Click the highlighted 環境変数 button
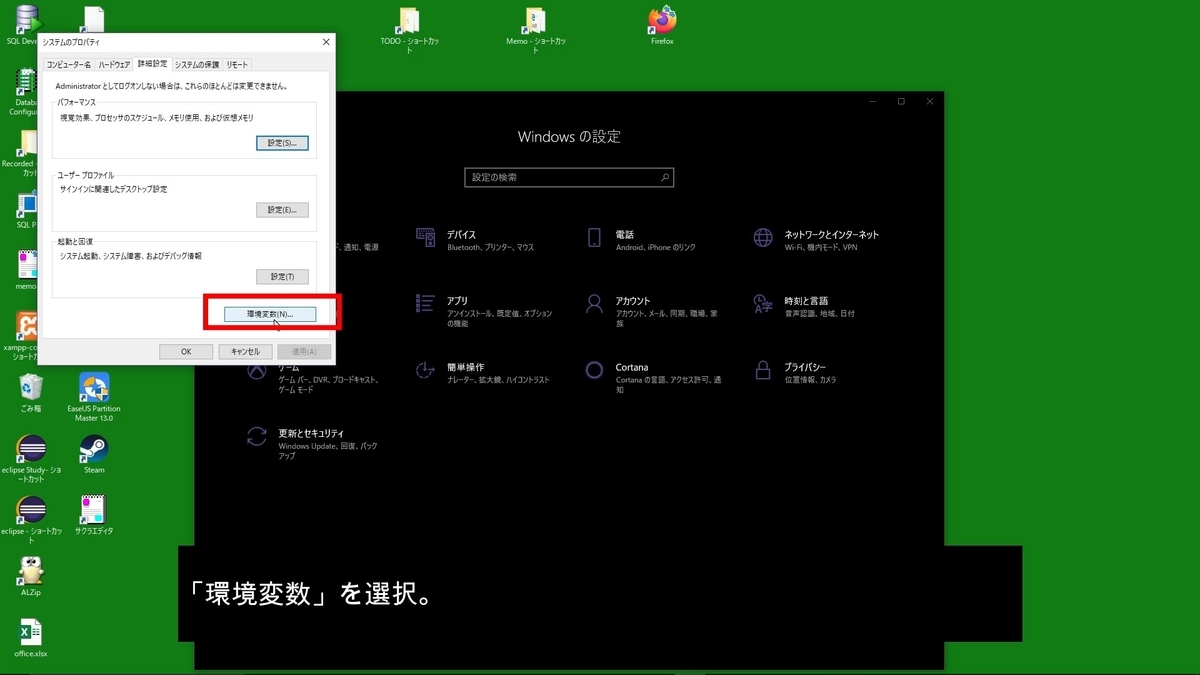 coord(271,313)
